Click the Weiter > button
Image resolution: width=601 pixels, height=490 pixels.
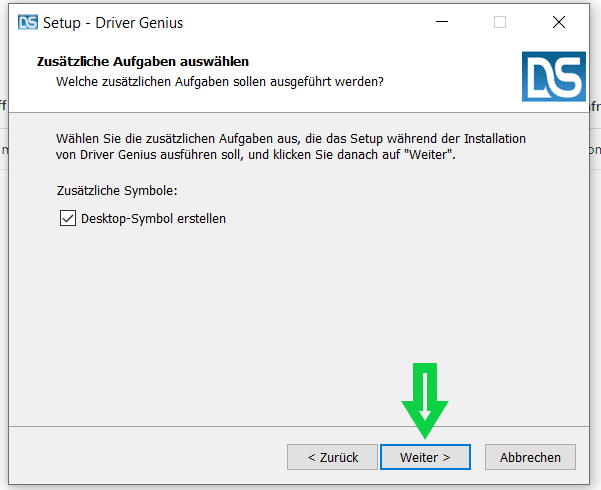[425, 457]
